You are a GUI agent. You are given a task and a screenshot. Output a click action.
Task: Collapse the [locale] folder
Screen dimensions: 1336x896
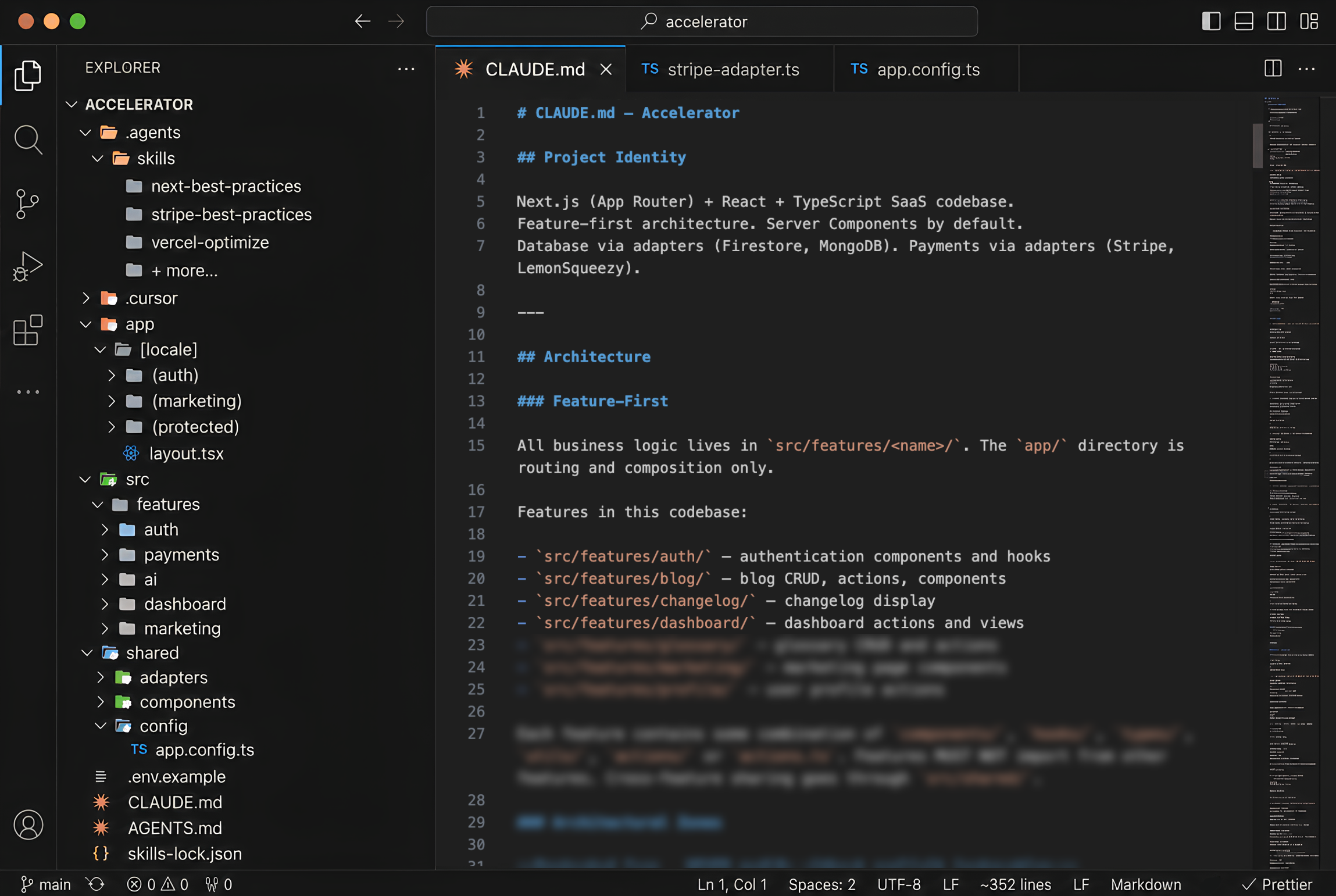[x=100, y=349]
